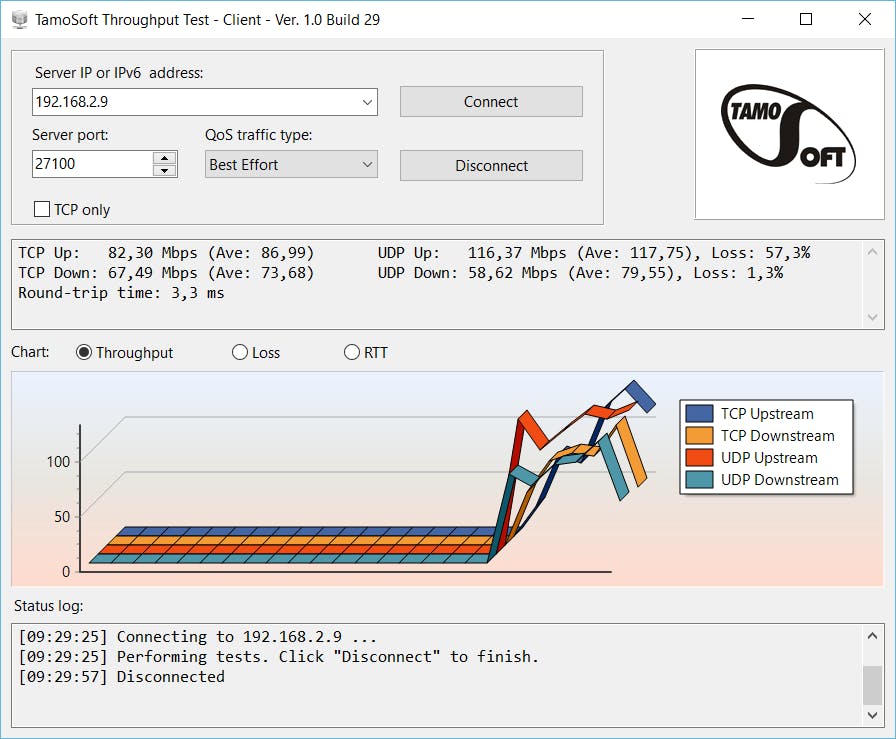Select the Throughput chart radio button
The height and width of the screenshot is (739, 896).
83,352
